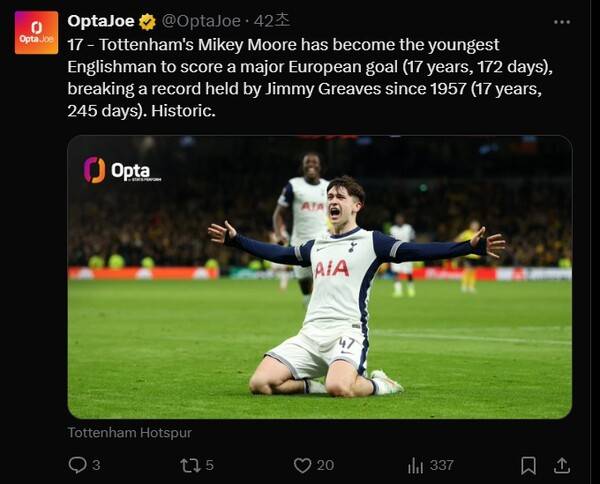Click the OptaJoe profile avatar
This screenshot has width=600, height=484.
tap(36, 32)
